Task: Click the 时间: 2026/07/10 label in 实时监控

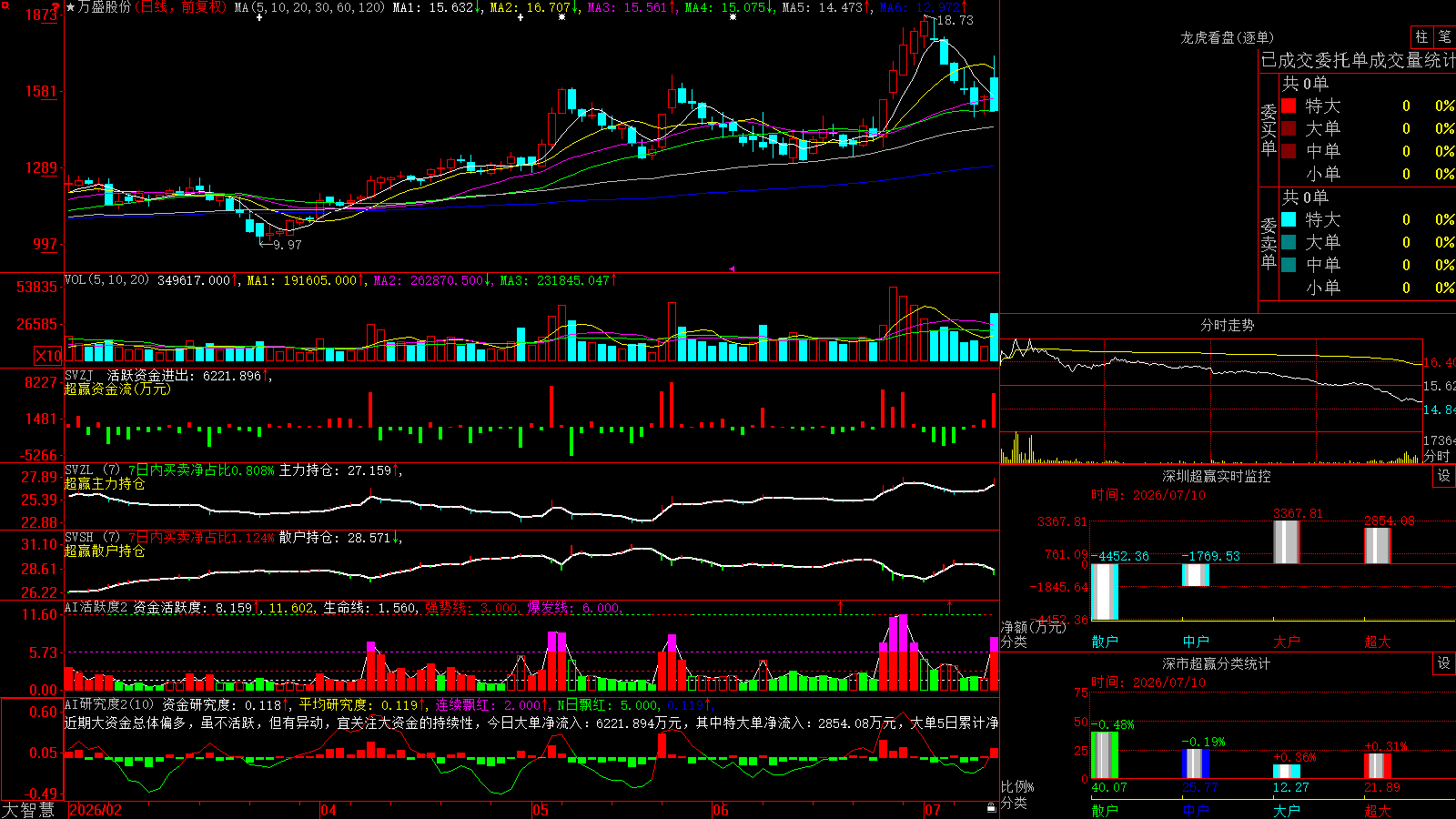Action: click(1148, 495)
